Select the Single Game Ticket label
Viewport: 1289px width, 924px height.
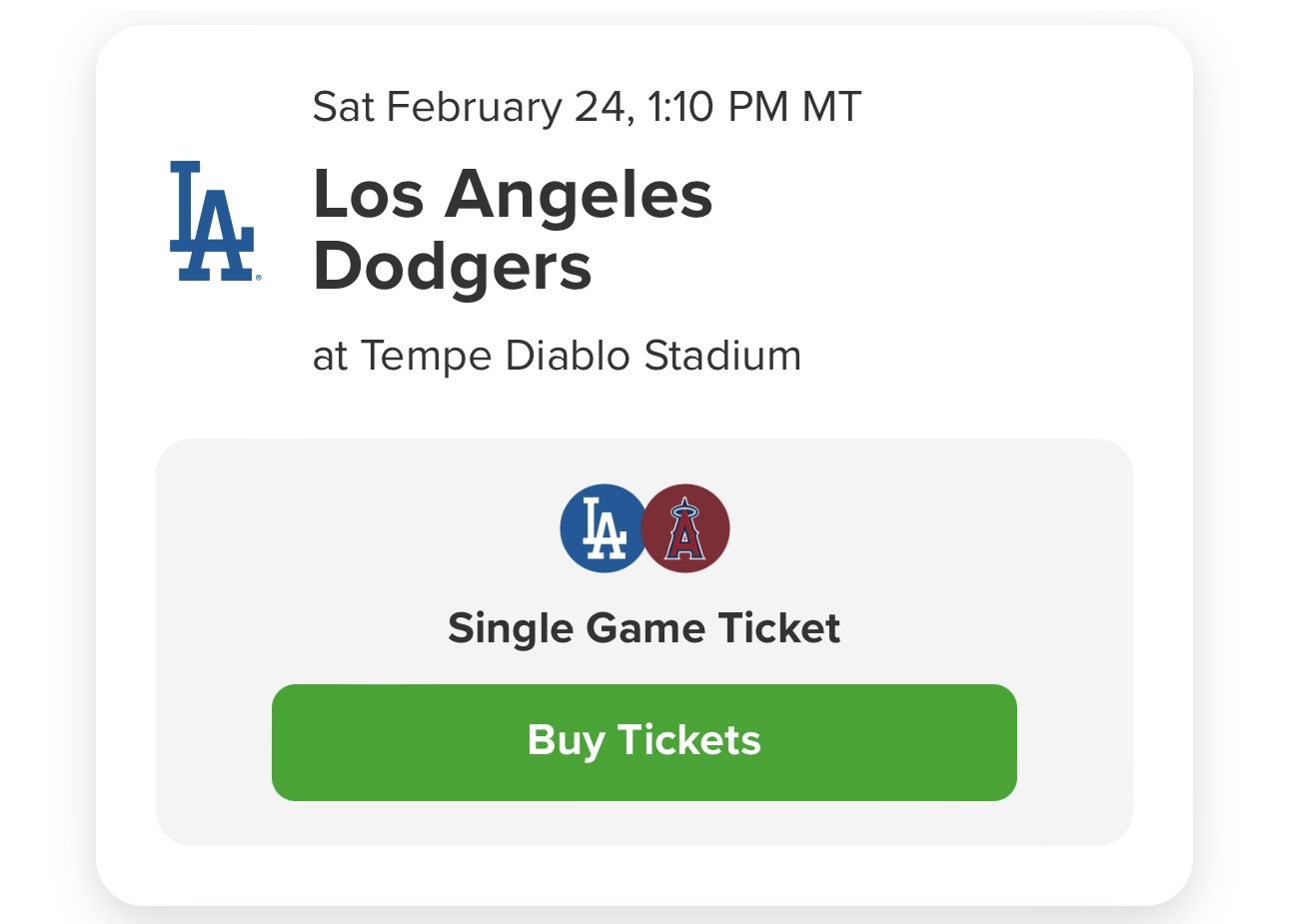[644, 628]
